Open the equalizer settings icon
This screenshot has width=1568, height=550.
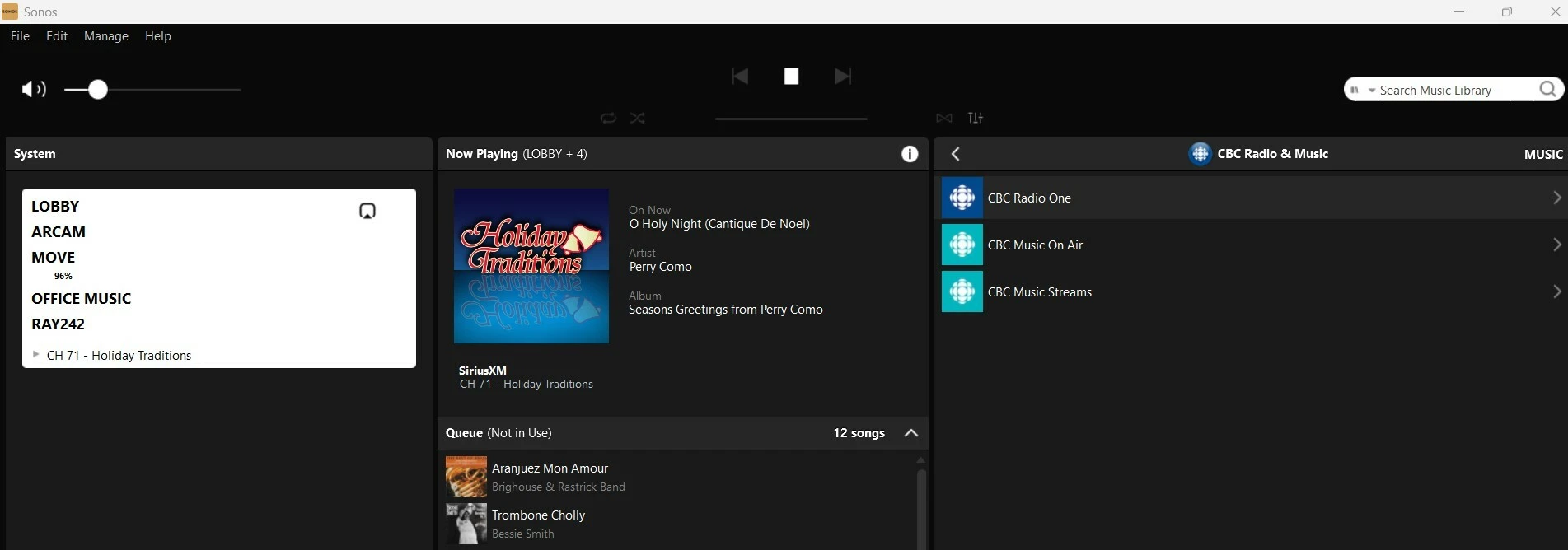point(976,118)
